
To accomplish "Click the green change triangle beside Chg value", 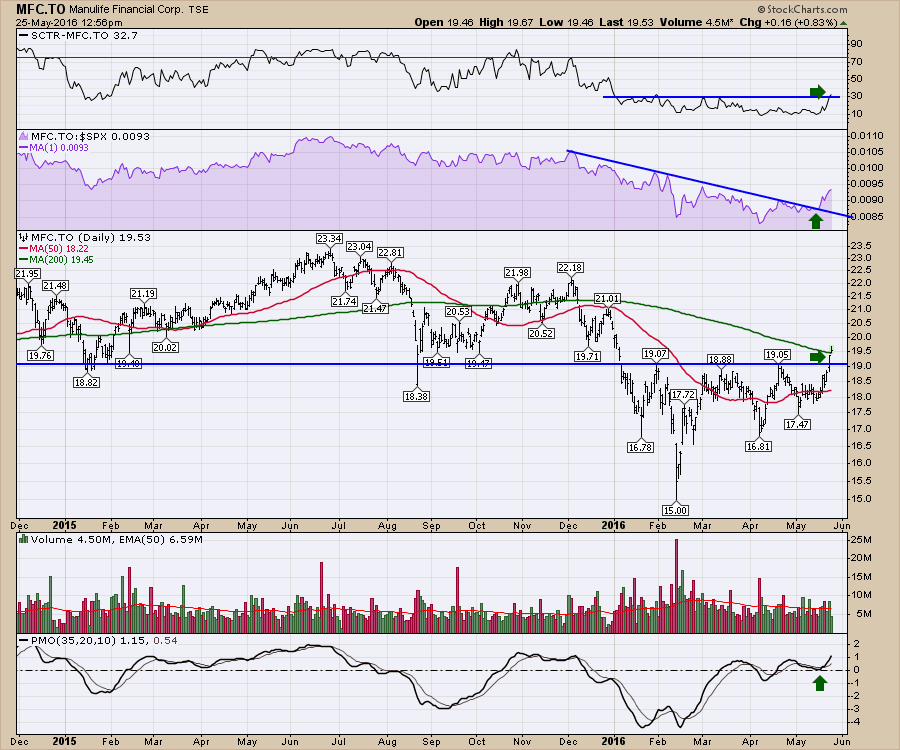I will point(843,21).
